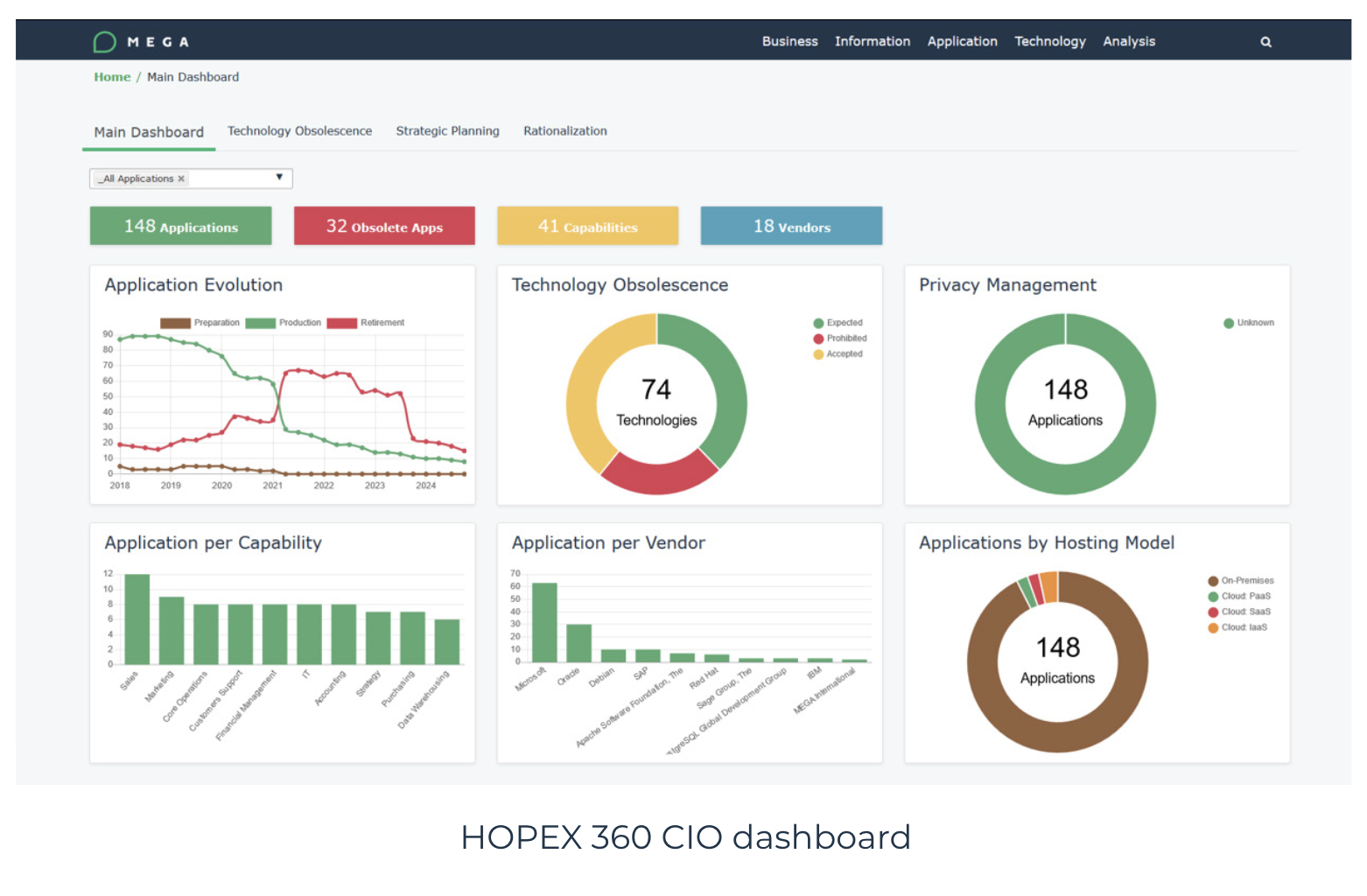Click the Application Evolution card title
The width and height of the screenshot is (1367, 896).
(193, 285)
